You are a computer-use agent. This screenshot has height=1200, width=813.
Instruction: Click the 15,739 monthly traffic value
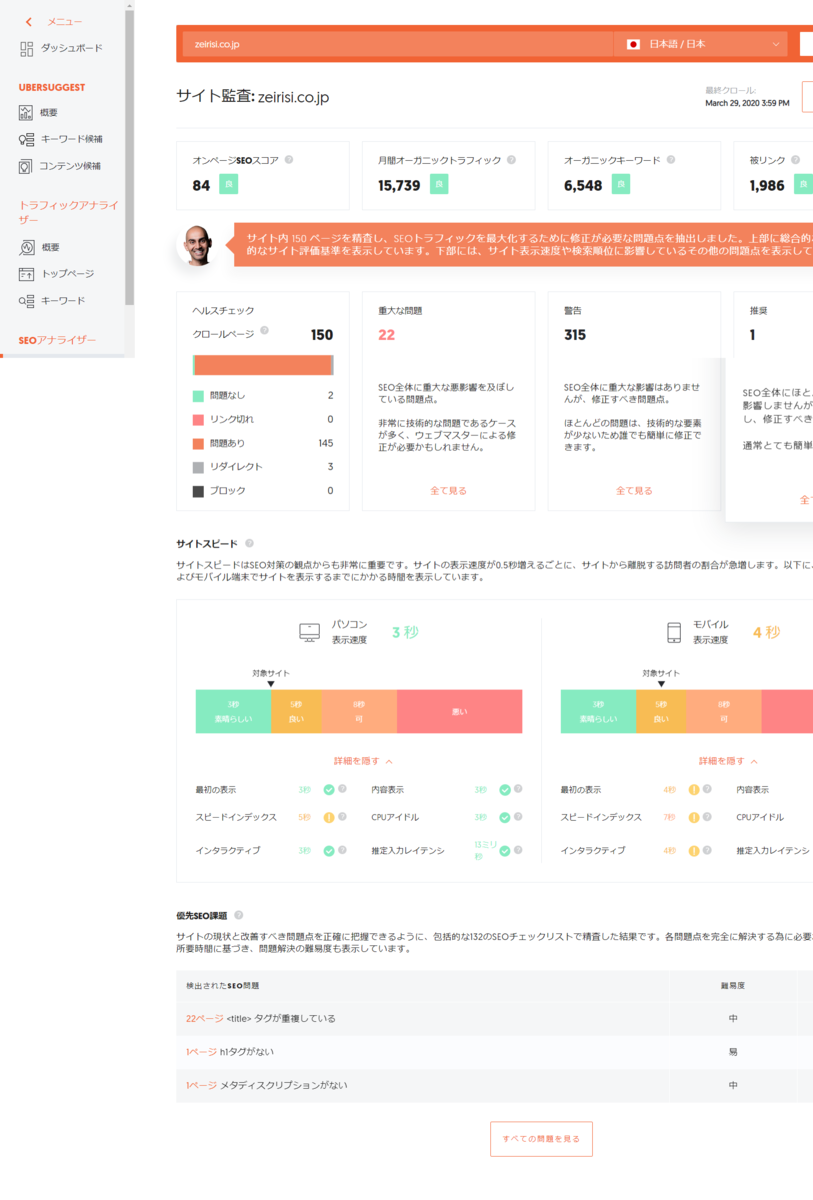tap(399, 185)
